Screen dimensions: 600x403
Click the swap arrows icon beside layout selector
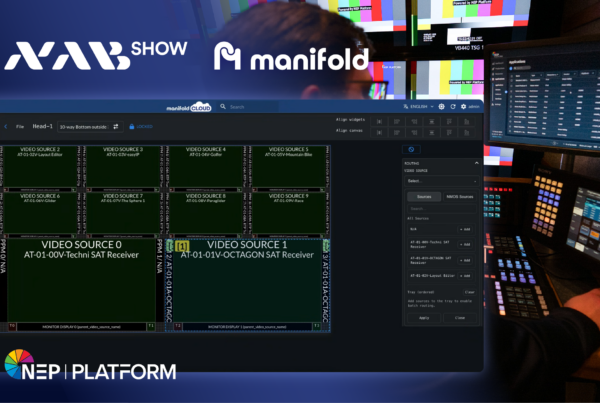click(x=116, y=127)
